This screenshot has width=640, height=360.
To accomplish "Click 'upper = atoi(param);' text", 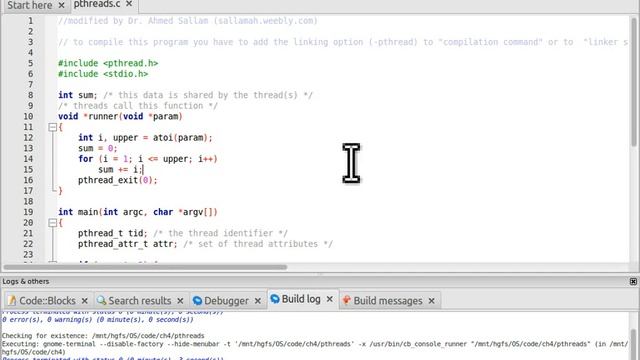I will [x=163, y=138].
